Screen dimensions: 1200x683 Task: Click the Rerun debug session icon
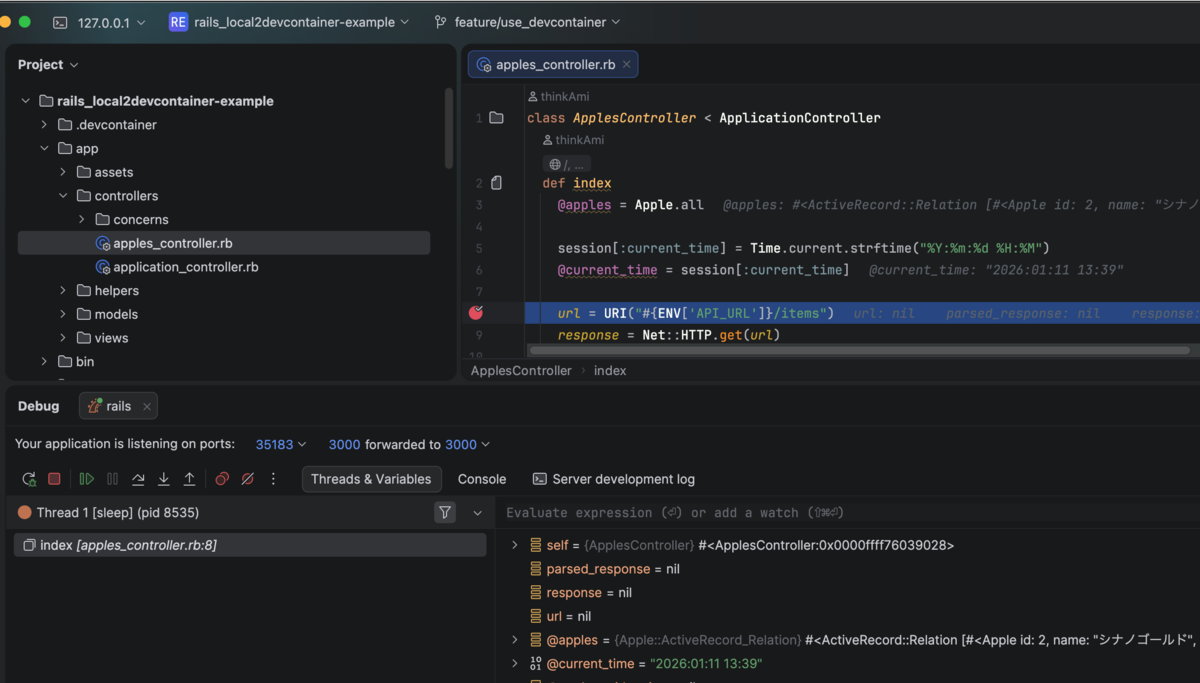click(29, 479)
